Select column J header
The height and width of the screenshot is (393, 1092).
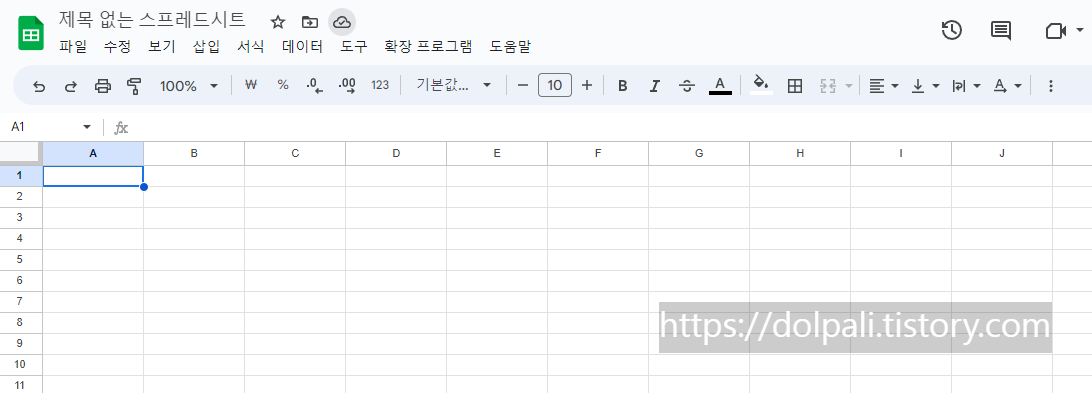point(1001,153)
